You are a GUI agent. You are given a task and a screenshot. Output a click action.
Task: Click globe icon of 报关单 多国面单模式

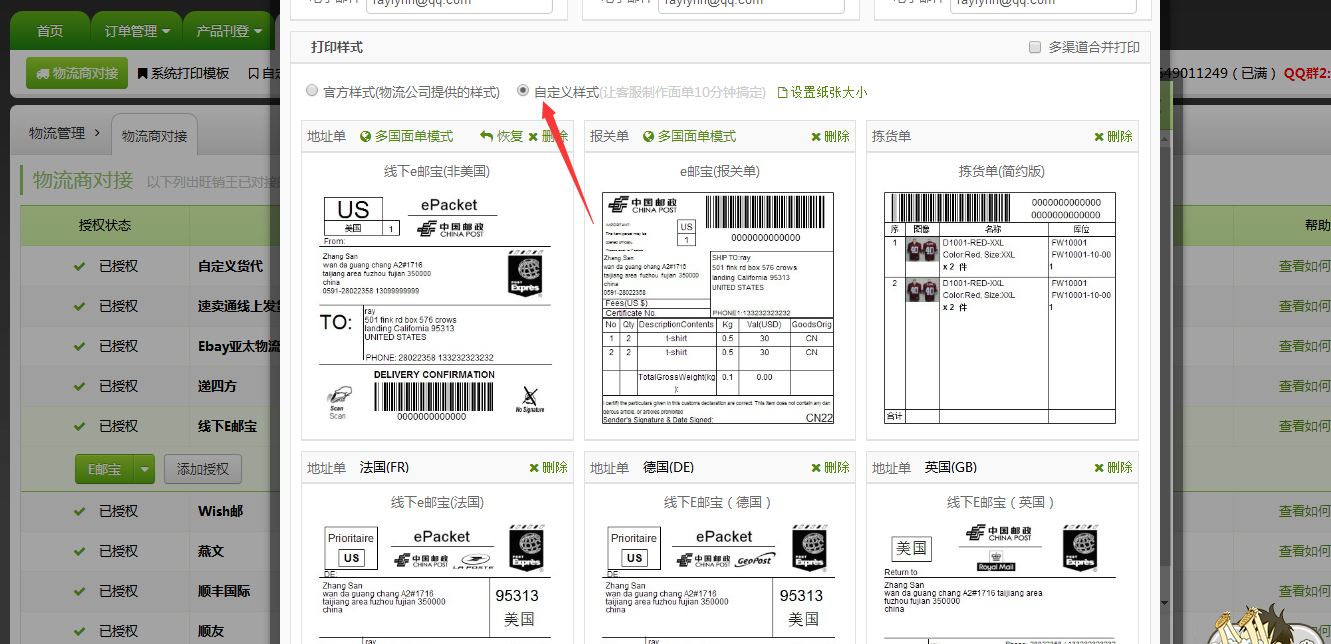pos(649,136)
